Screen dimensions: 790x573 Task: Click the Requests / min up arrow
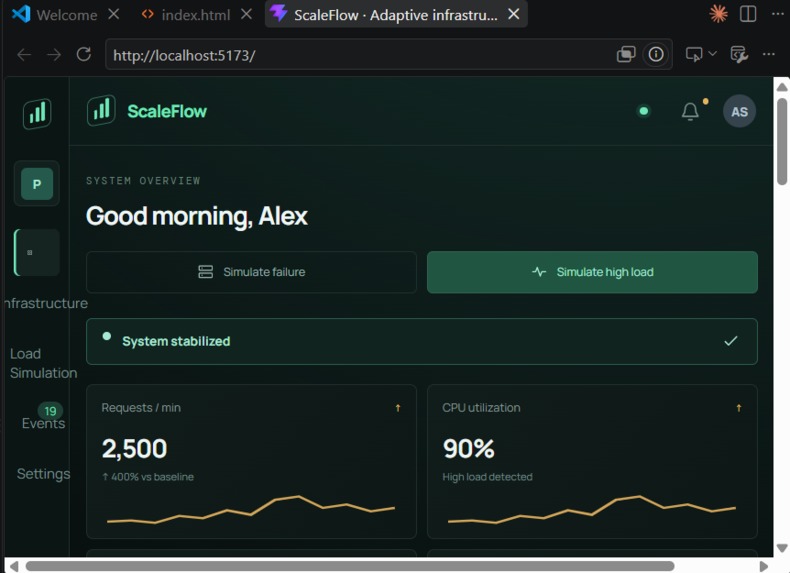coord(398,408)
